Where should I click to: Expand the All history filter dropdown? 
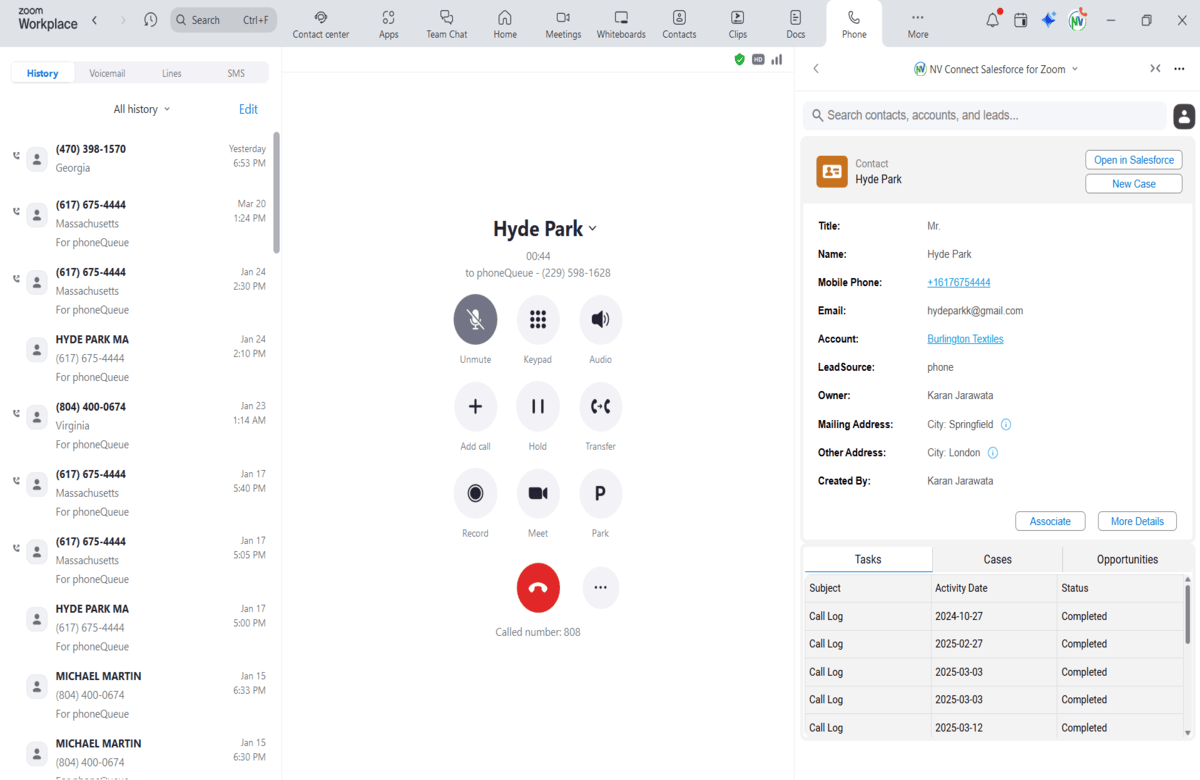142,109
